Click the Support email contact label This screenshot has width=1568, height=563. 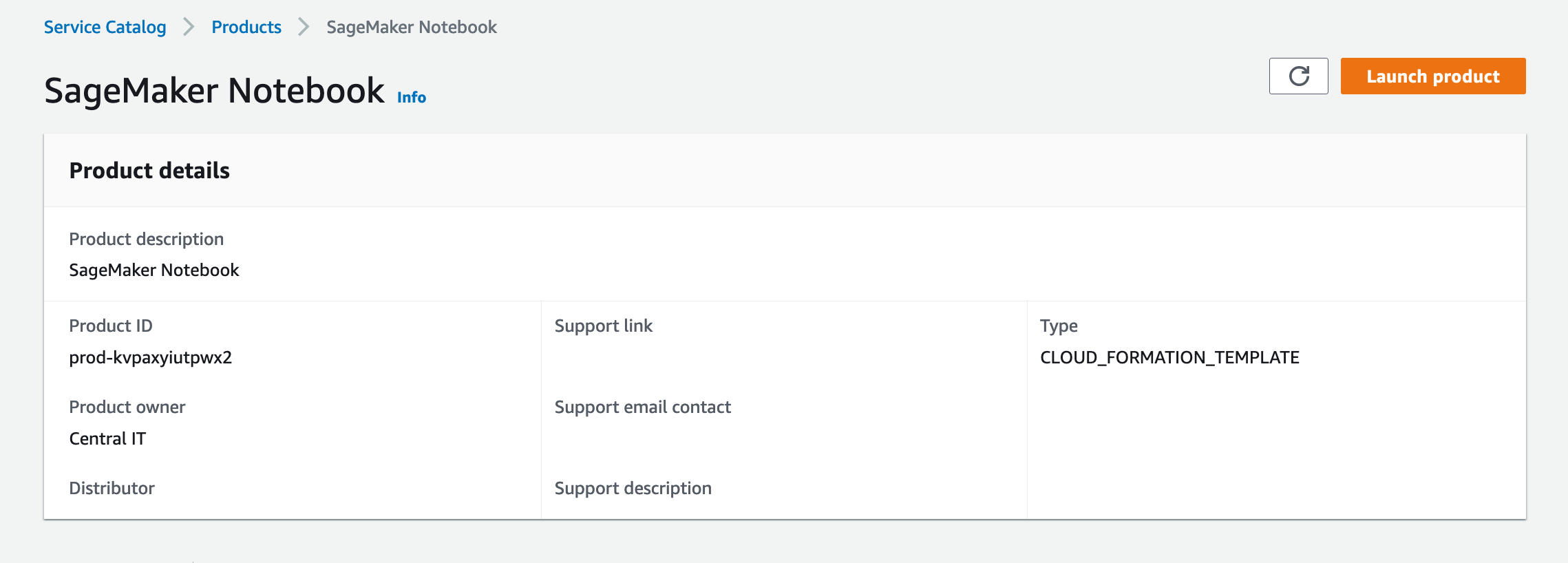point(642,407)
